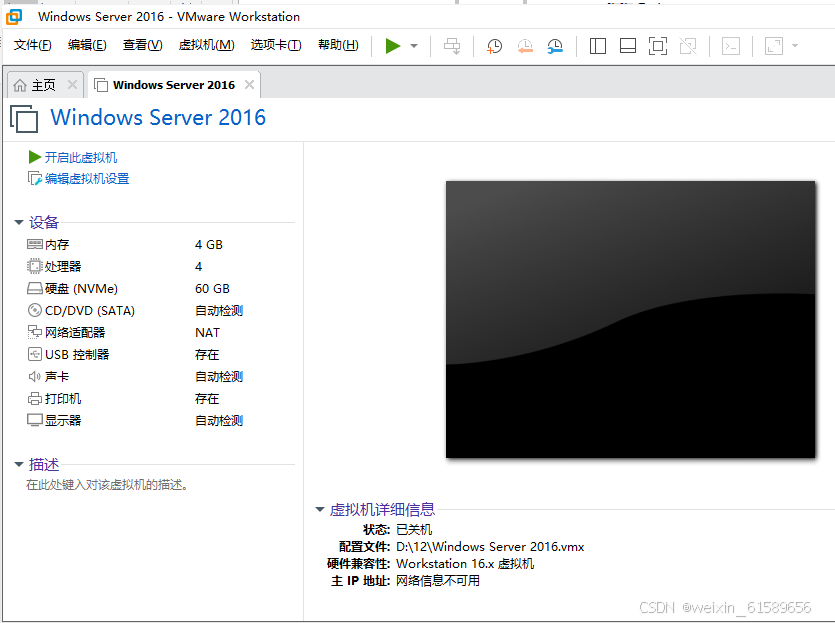Open the power options dropdown arrow
The image size is (835, 623).
pos(414,46)
